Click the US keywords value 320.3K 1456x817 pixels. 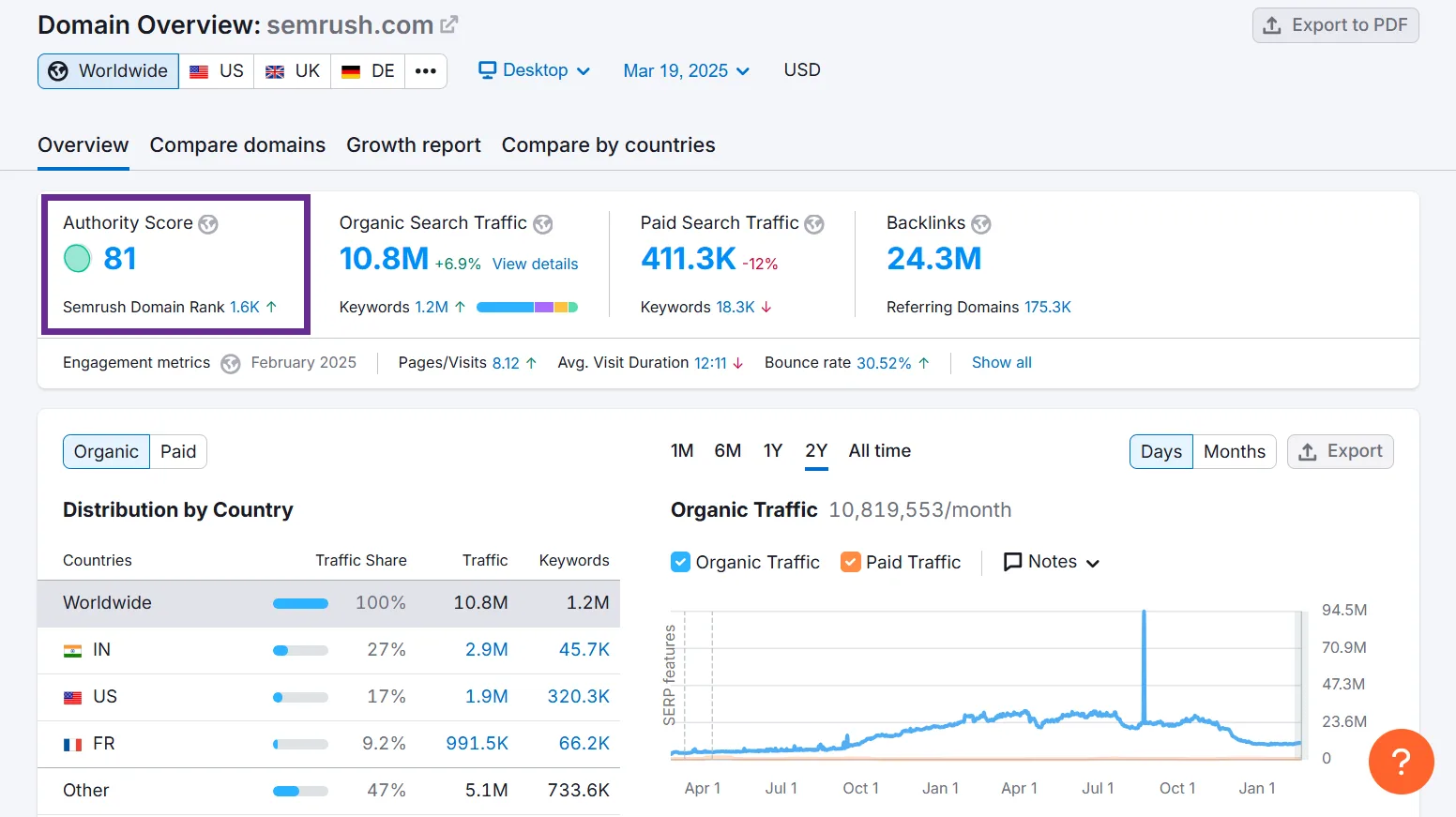[x=579, y=697]
